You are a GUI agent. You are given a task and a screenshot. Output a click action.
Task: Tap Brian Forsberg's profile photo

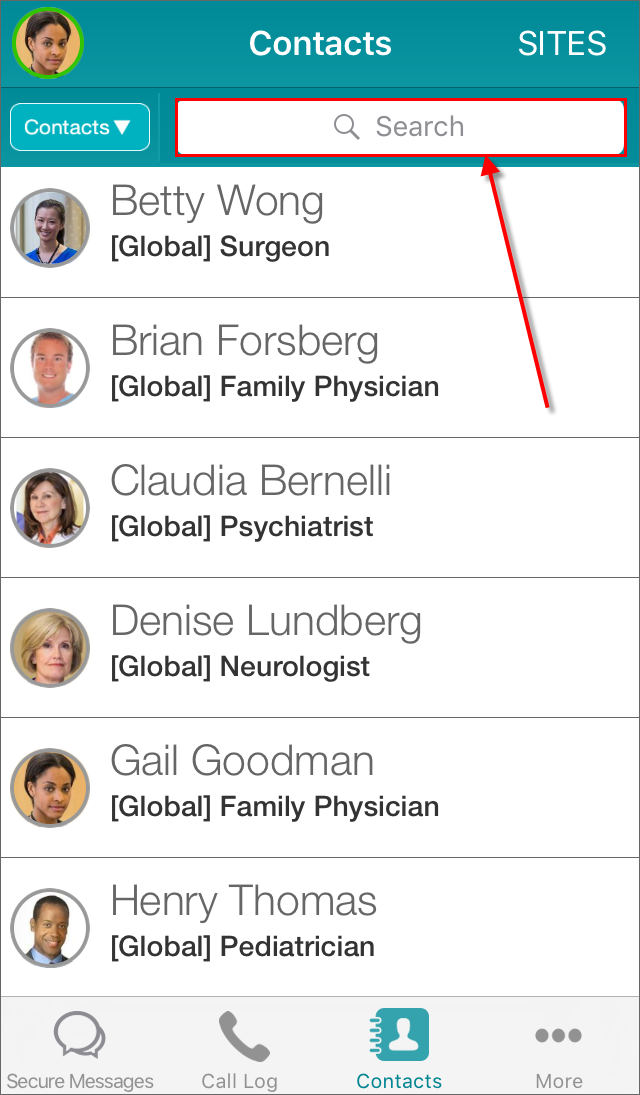tap(50, 368)
